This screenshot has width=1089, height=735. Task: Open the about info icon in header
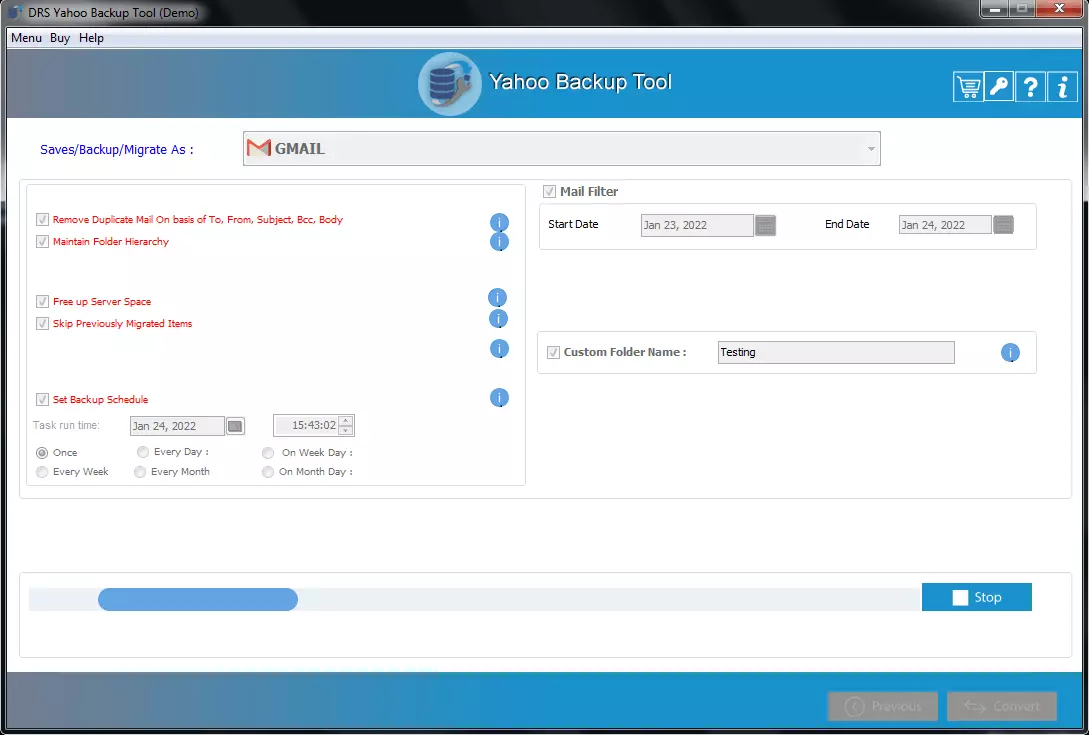point(1062,87)
